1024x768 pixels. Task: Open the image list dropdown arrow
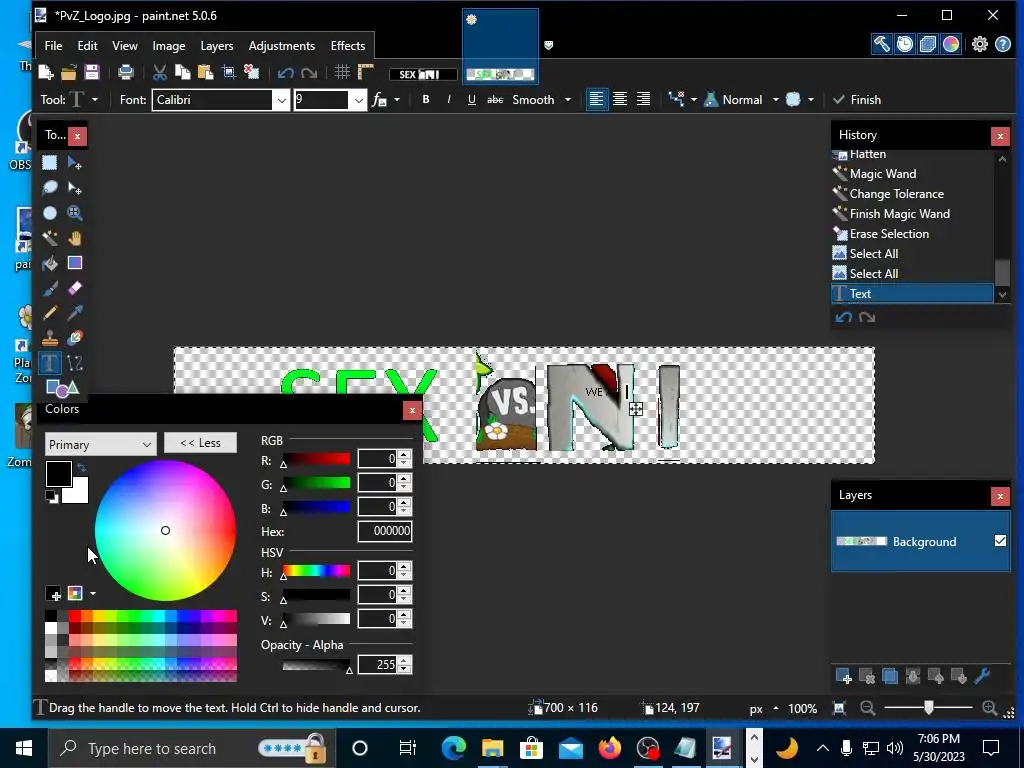tap(549, 45)
